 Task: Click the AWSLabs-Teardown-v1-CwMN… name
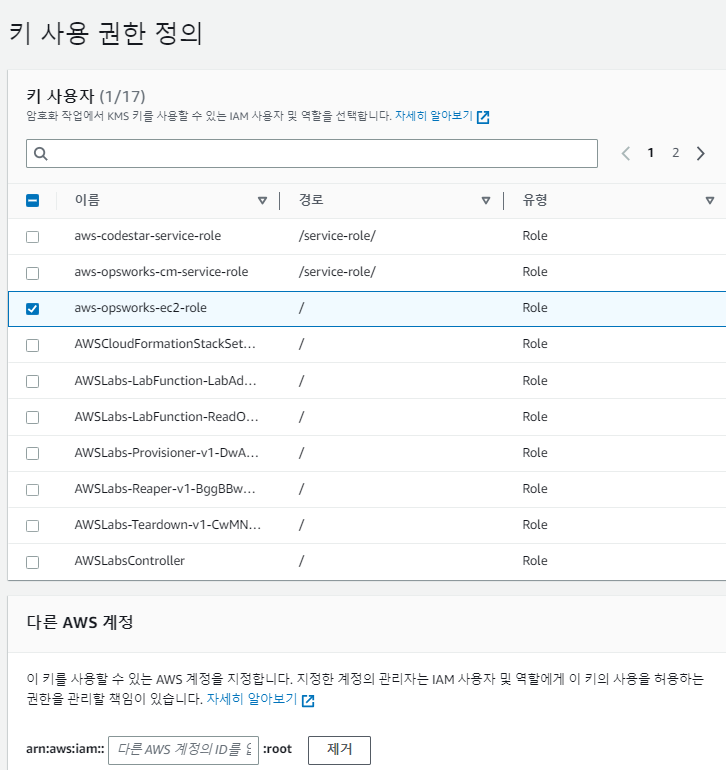pos(168,524)
